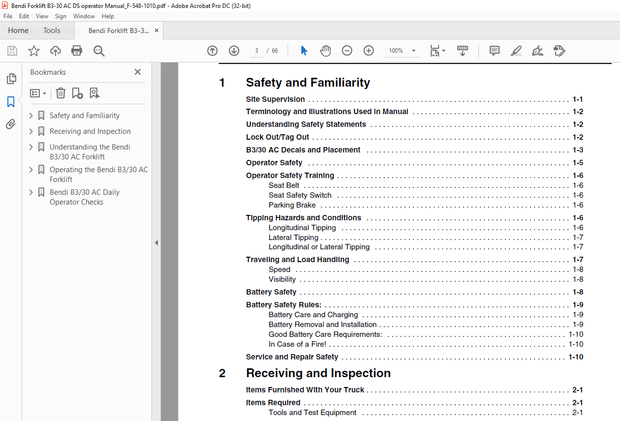Open the fit page options icon
Viewport: 620px width, 421px height.
coord(437,51)
